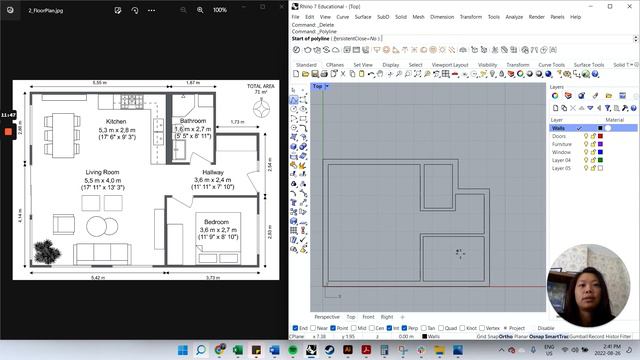The width and height of the screenshot is (640, 360).
Task: Toggle the End osnap checkbox
Action: [296, 328]
